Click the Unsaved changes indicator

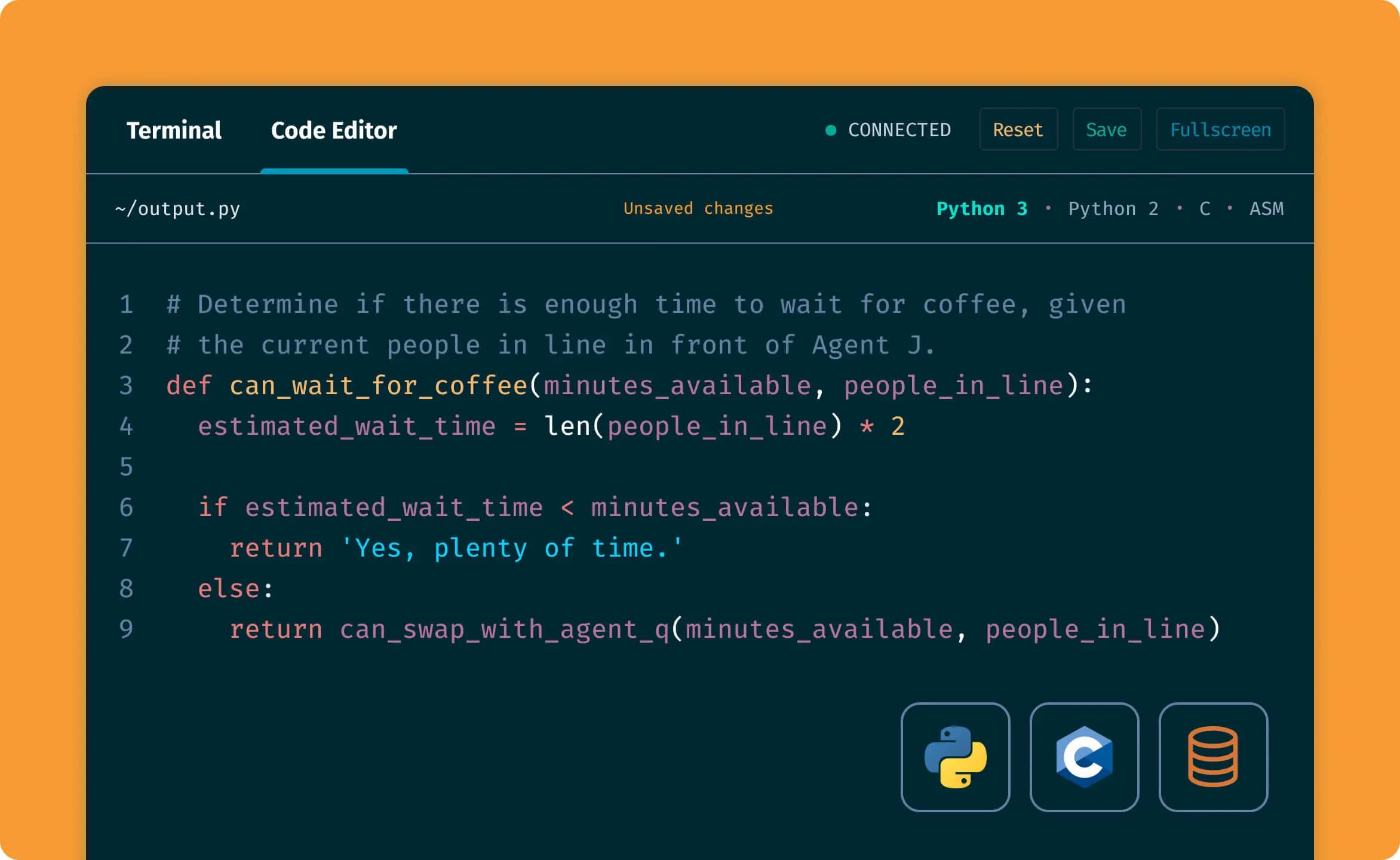click(x=698, y=208)
